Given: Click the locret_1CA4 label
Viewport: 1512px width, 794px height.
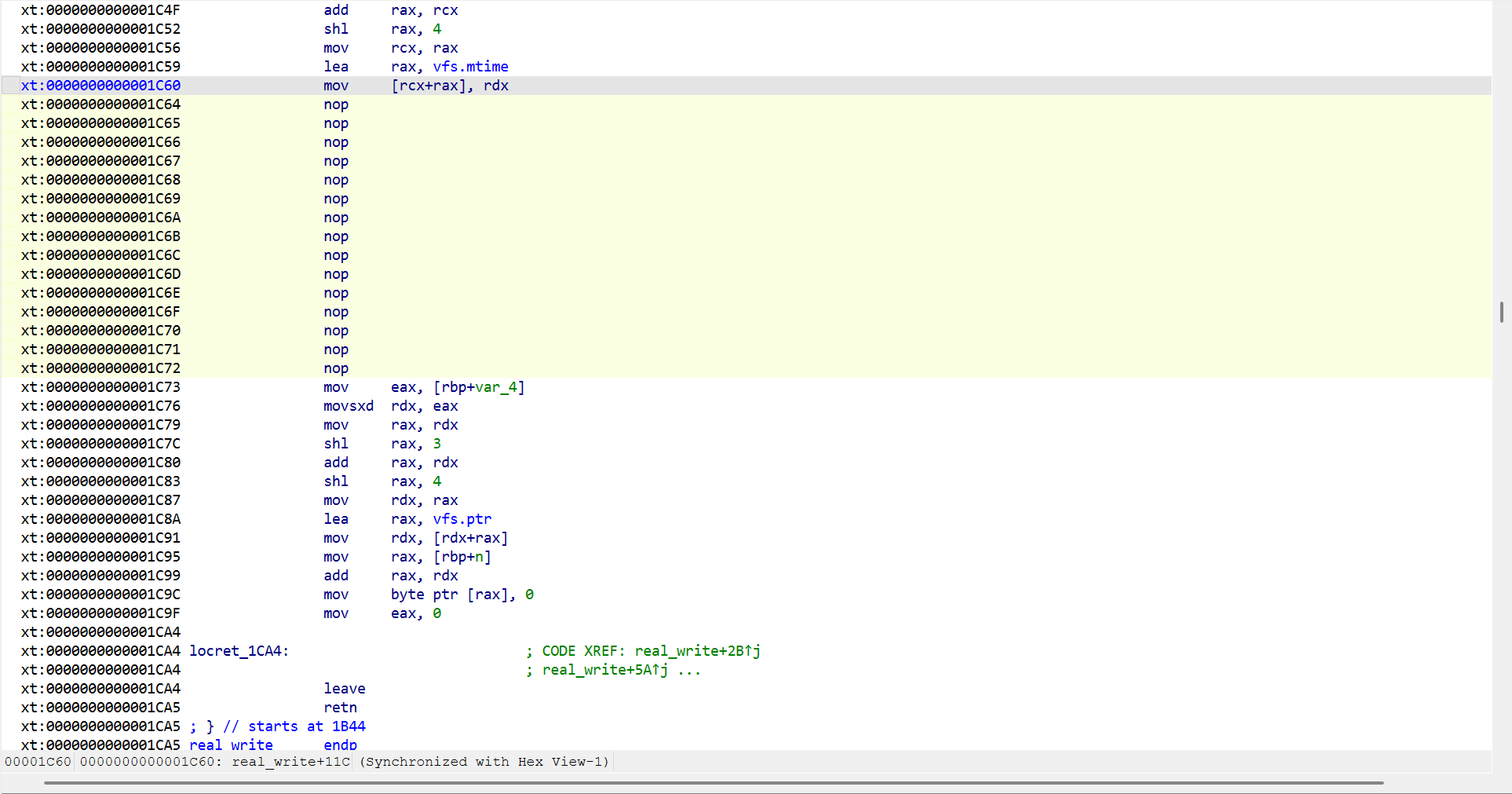Looking at the screenshot, I should (x=238, y=651).
